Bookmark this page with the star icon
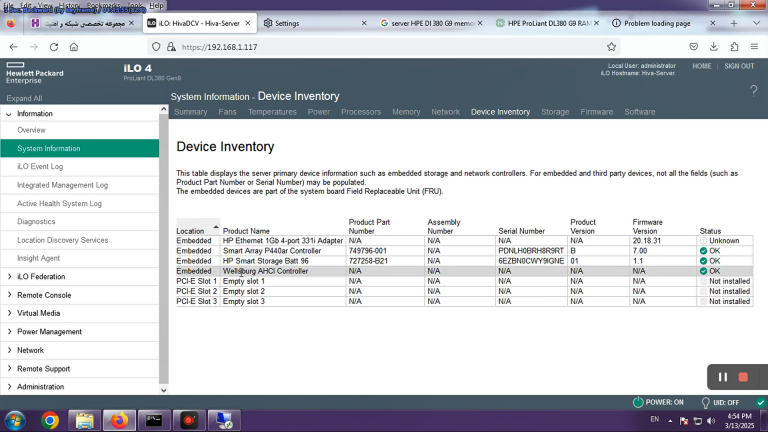The height and width of the screenshot is (432, 768). click(611, 47)
